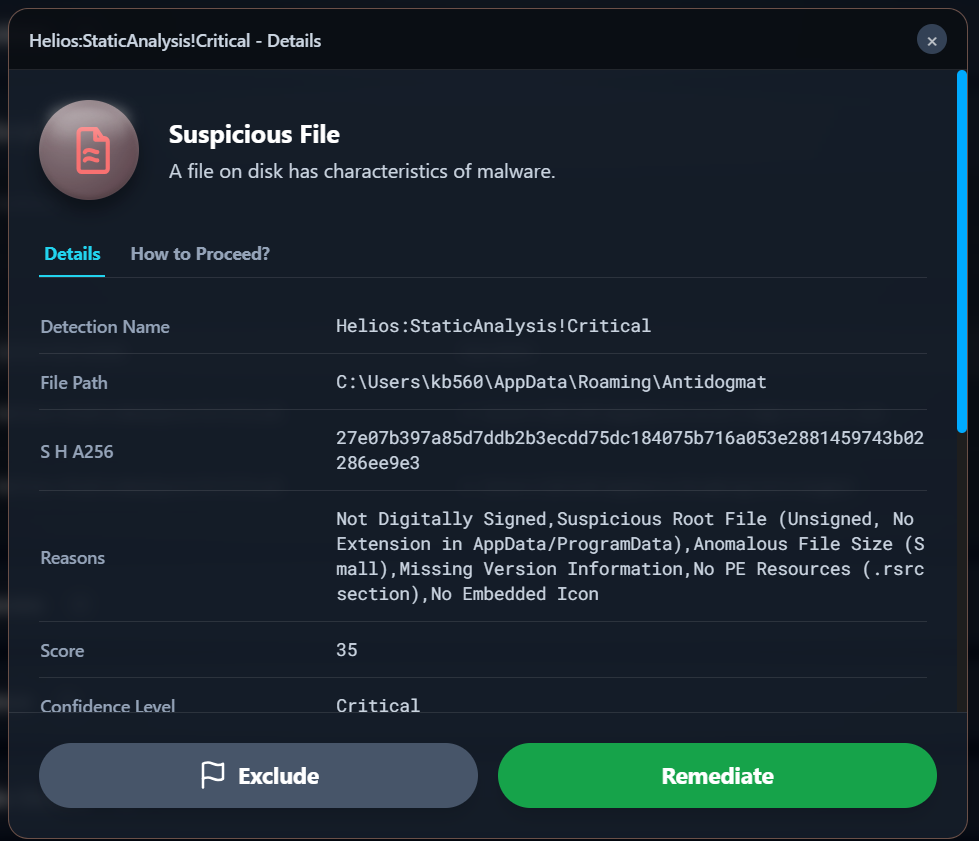
Task: Click the malware characteristics description text
Action: point(362,172)
